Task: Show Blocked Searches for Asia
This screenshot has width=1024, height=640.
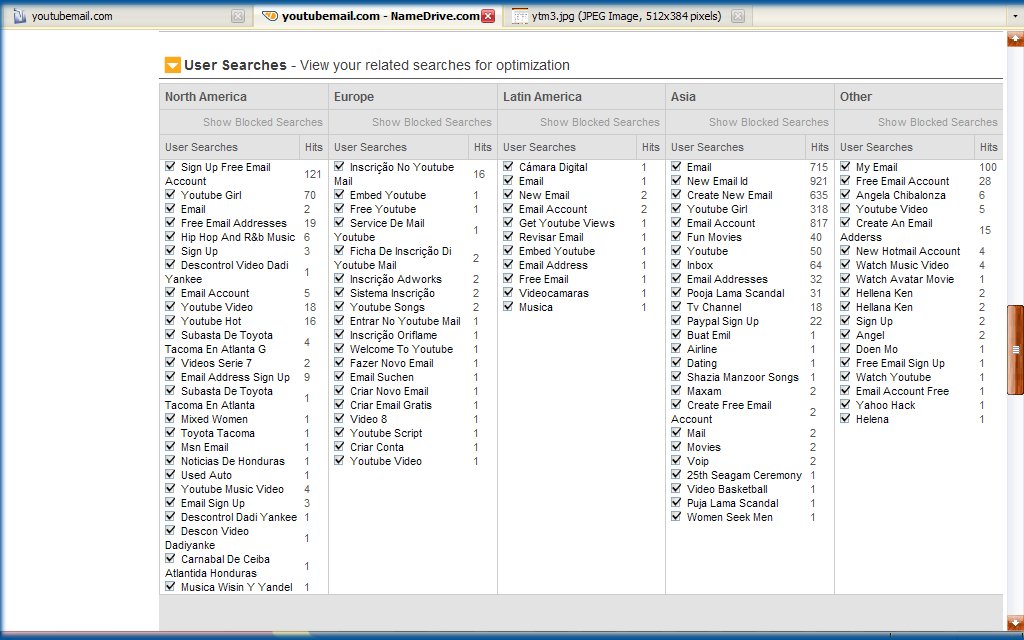Action: point(769,122)
